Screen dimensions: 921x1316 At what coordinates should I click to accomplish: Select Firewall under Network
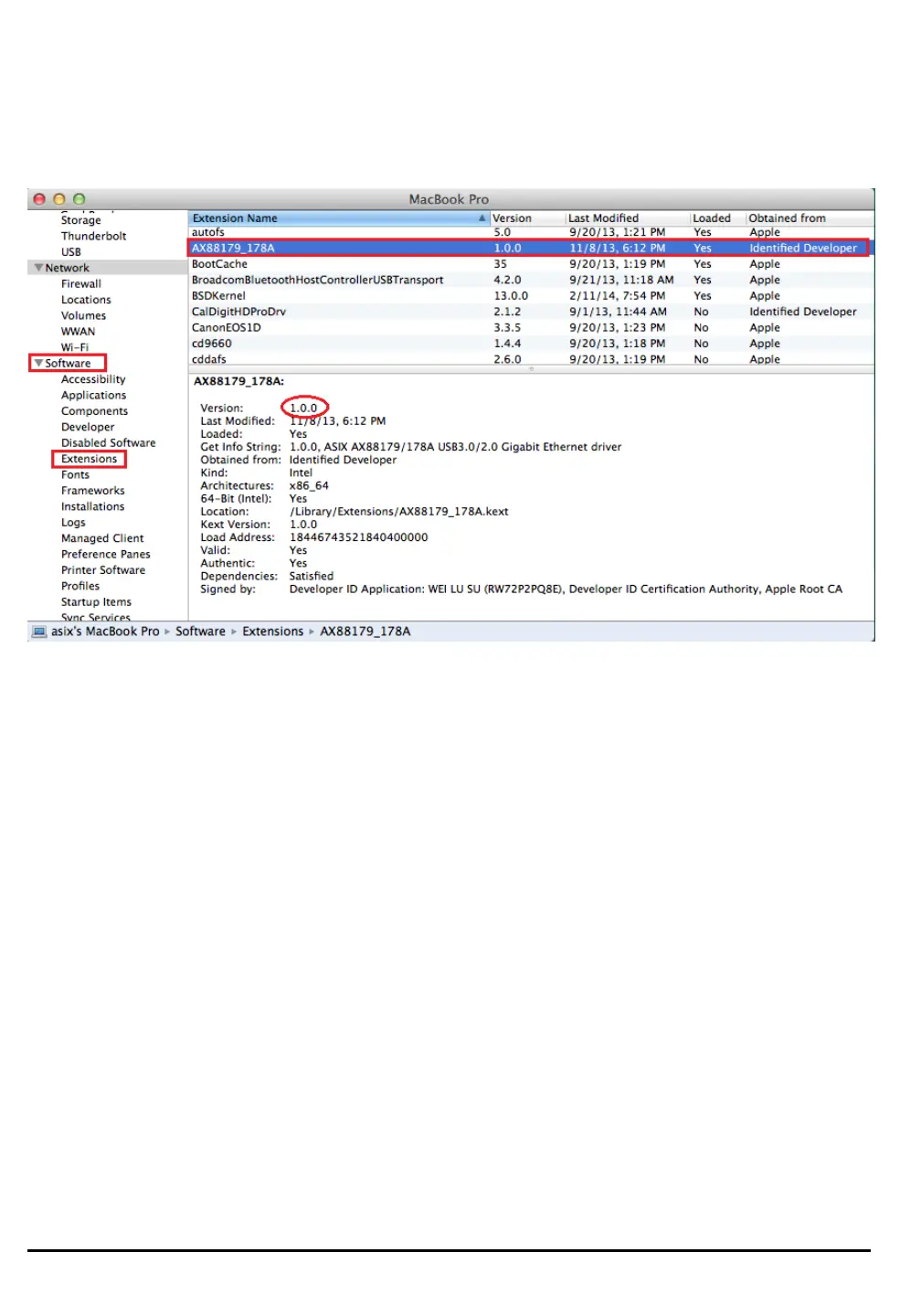point(81,284)
